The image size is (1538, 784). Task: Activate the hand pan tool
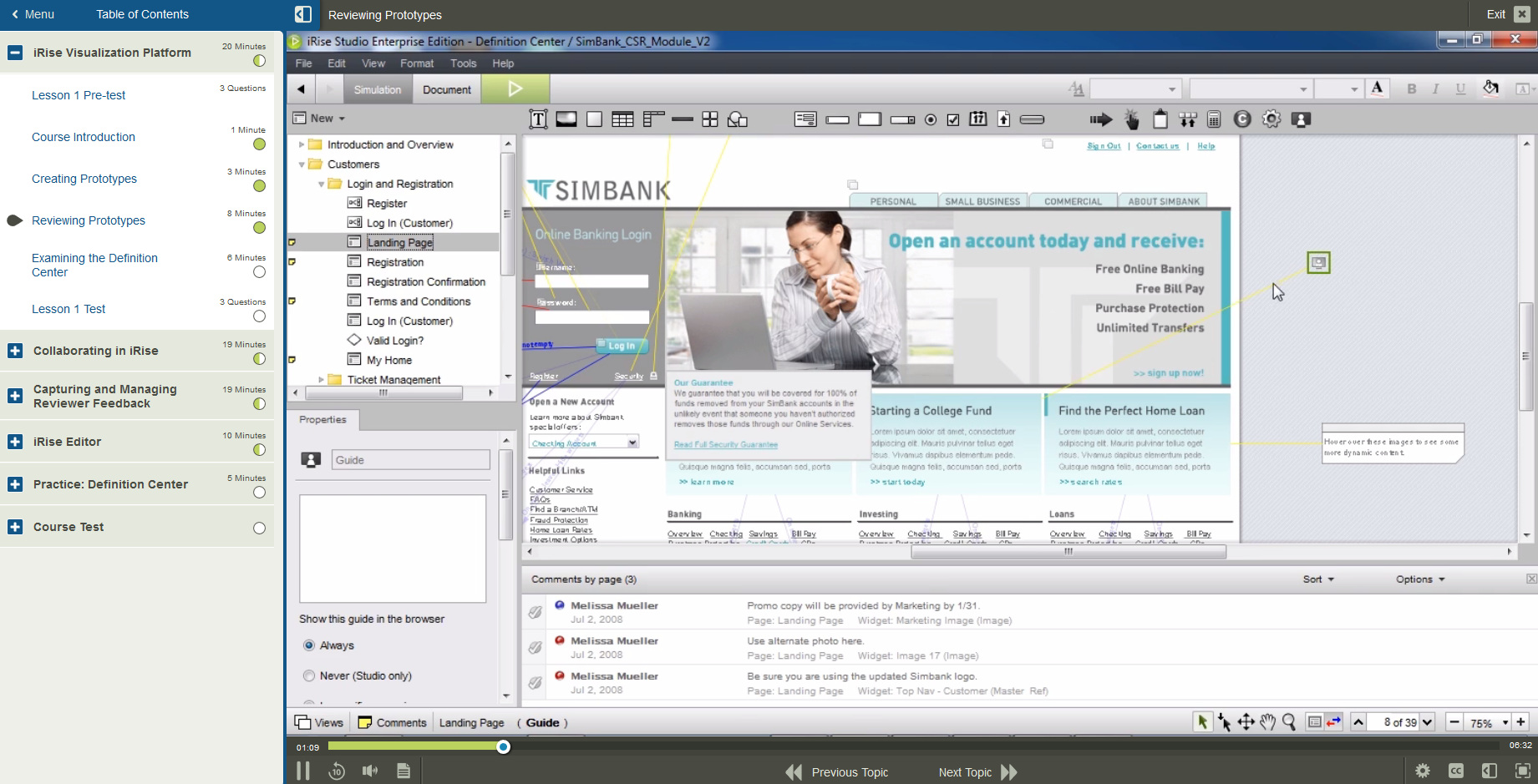click(x=1267, y=722)
